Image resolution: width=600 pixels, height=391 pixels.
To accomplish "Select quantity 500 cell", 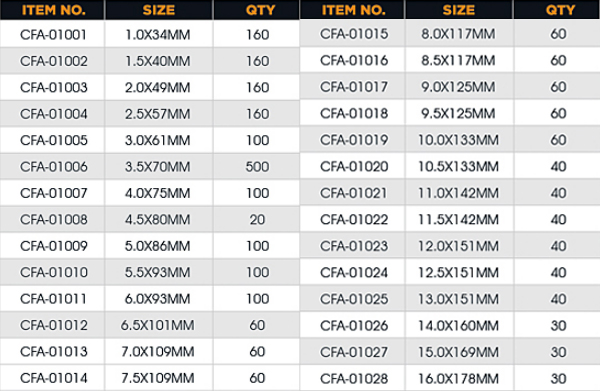I will point(258,167).
